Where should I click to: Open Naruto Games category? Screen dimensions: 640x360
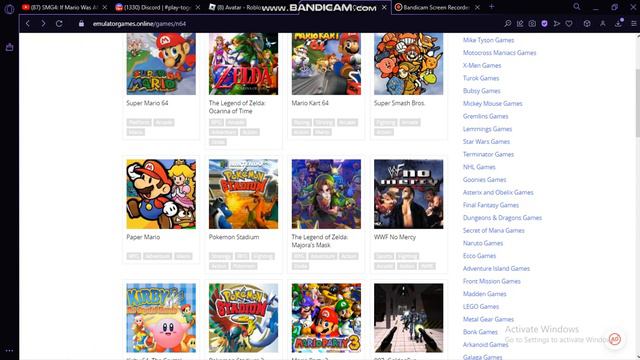[483, 243]
